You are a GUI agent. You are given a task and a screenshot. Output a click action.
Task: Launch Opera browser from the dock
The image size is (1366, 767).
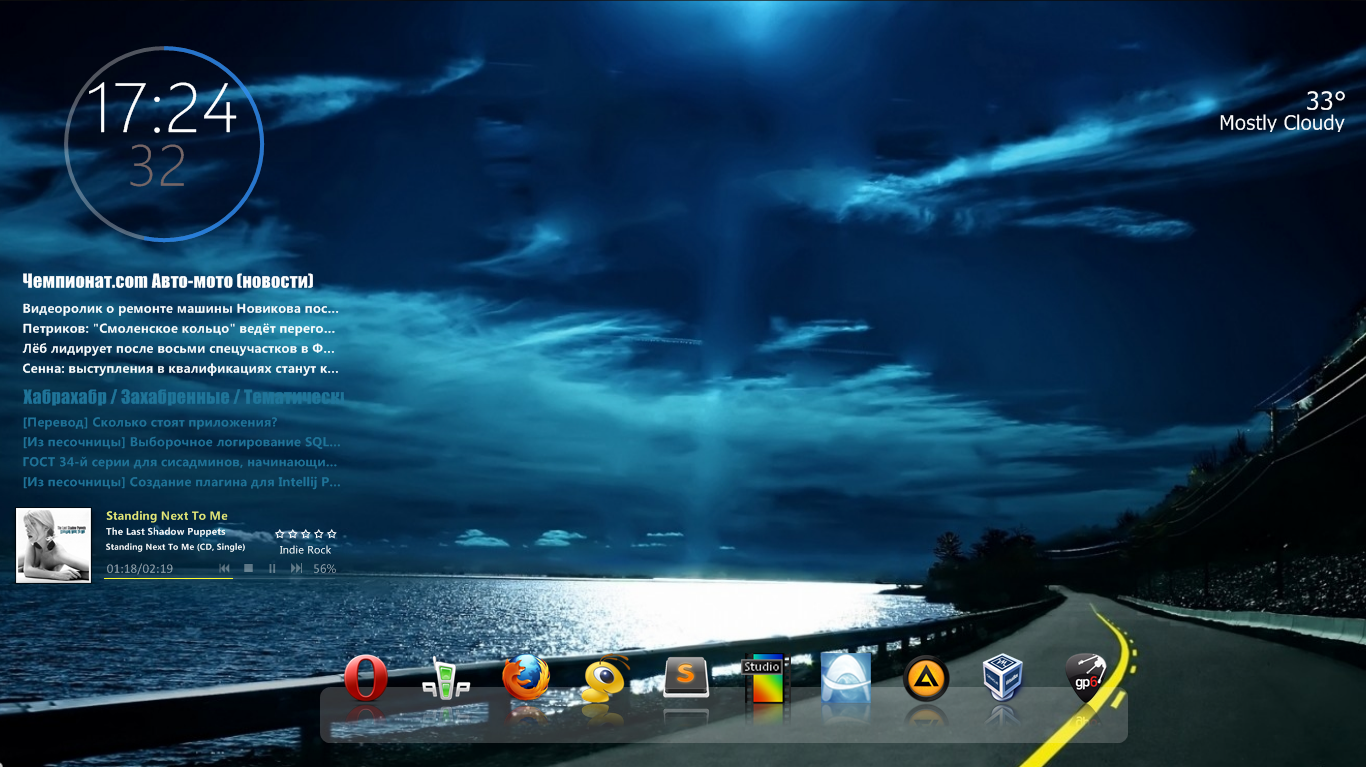click(x=366, y=679)
